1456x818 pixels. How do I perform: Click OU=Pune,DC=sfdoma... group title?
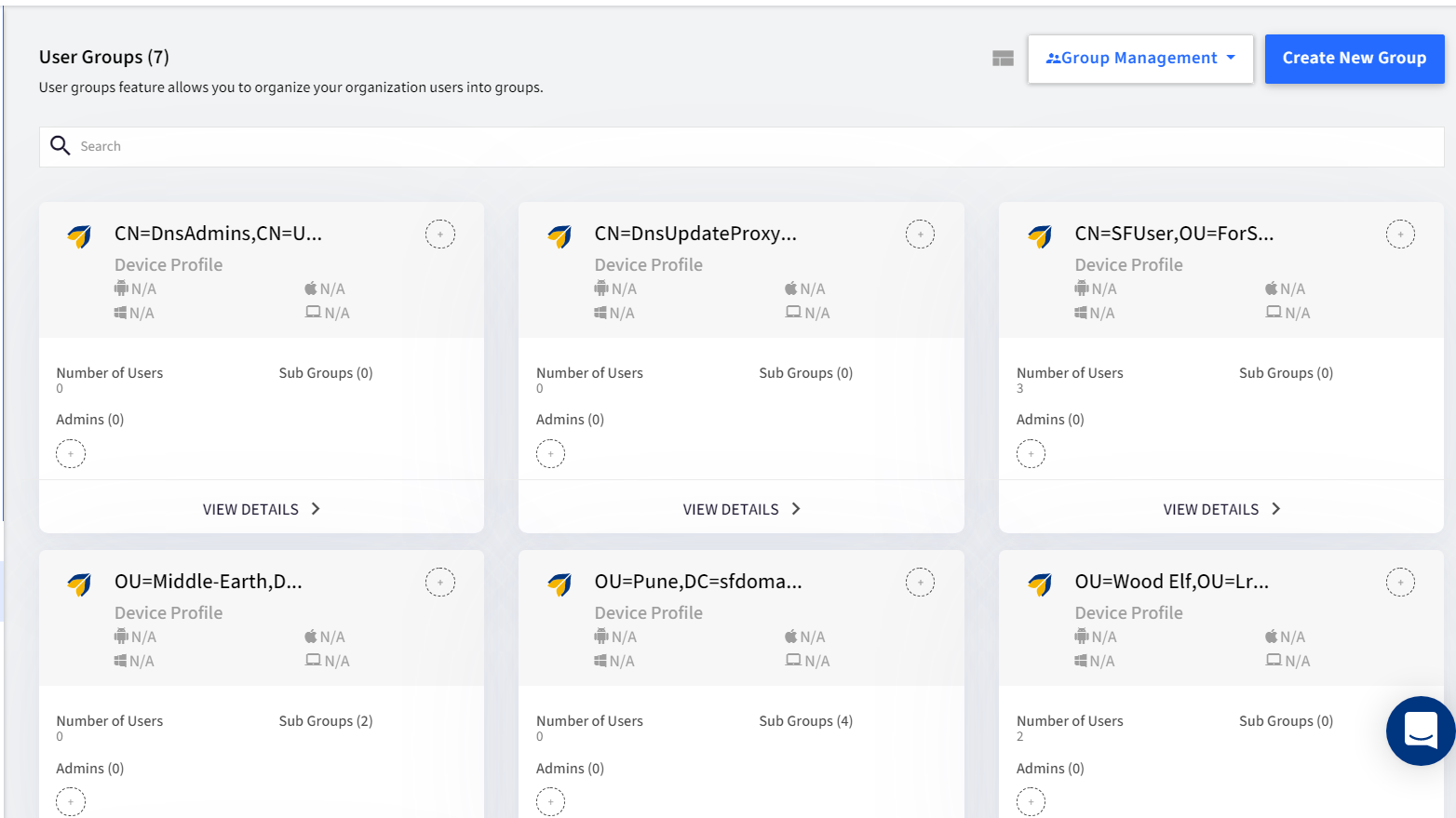[x=698, y=582]
